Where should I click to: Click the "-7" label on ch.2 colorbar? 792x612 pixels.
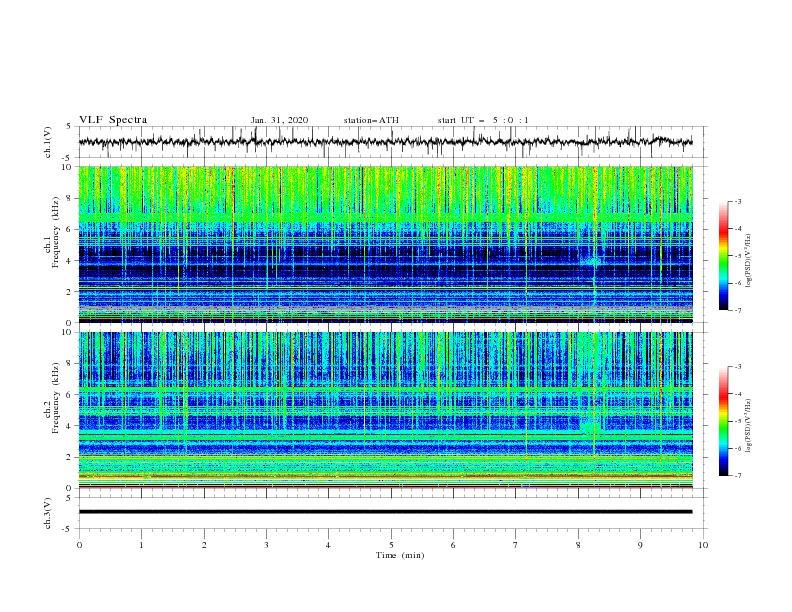pos(737,476)
